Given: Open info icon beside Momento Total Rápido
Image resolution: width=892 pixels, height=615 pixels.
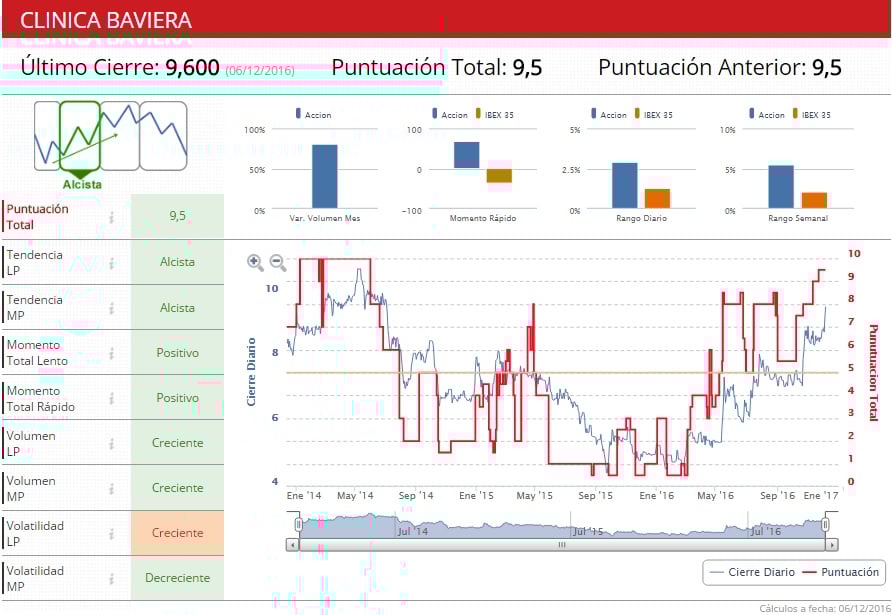Looking at the screenshot, I should 112,398.
